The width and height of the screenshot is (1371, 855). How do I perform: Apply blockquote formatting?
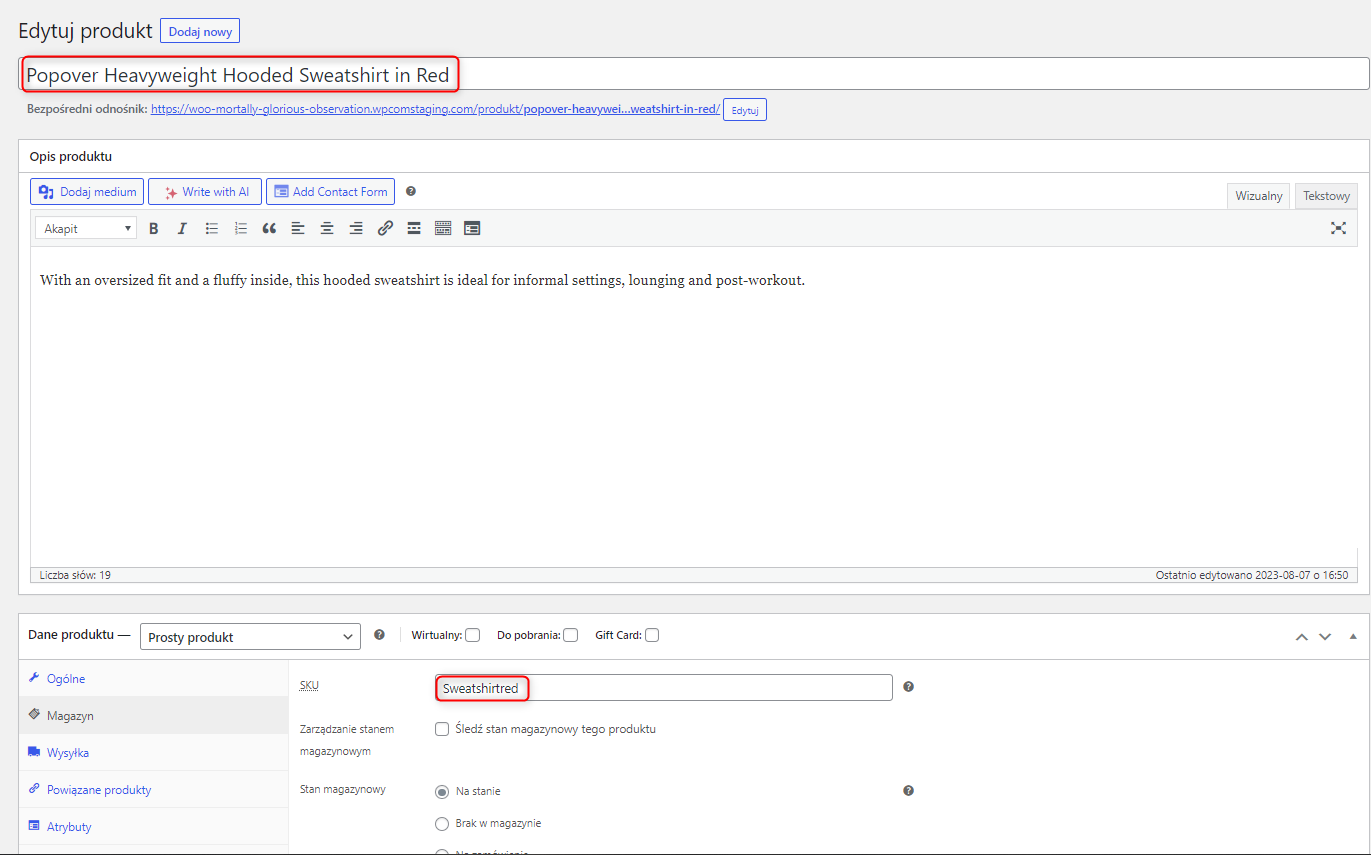(269, 228)
